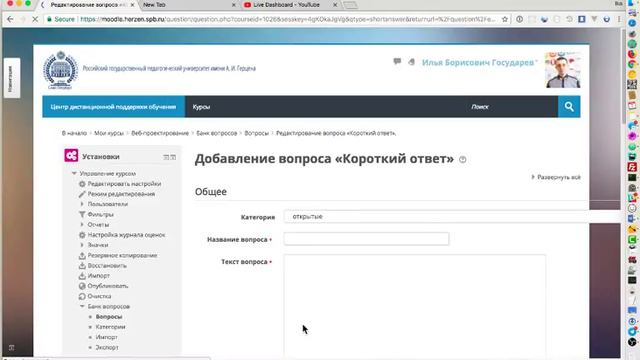
Task: Click the Вопросы item under Банк вопросов
Action: click(x=109, y=317)
